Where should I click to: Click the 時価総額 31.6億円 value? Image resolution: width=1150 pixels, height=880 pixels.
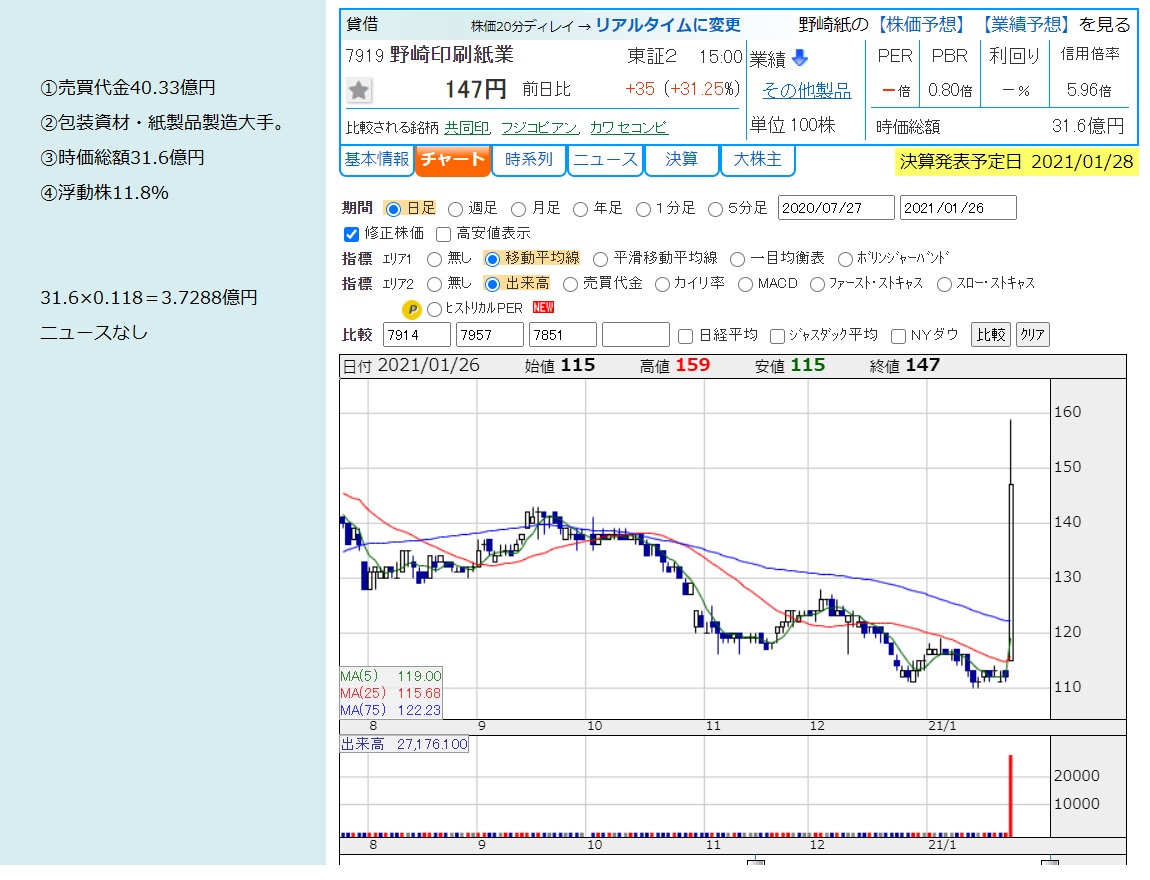pos(1088,126)
